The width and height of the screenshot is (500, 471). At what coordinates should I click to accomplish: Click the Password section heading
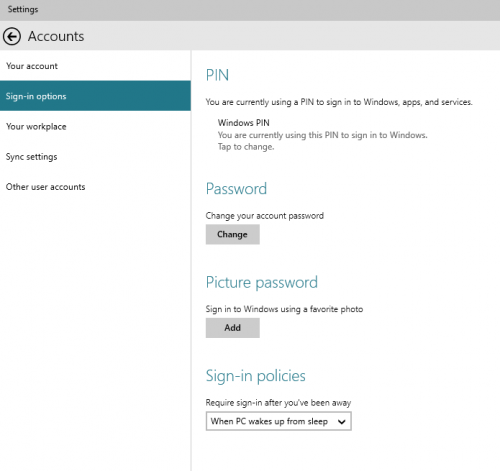pos(236,189)
